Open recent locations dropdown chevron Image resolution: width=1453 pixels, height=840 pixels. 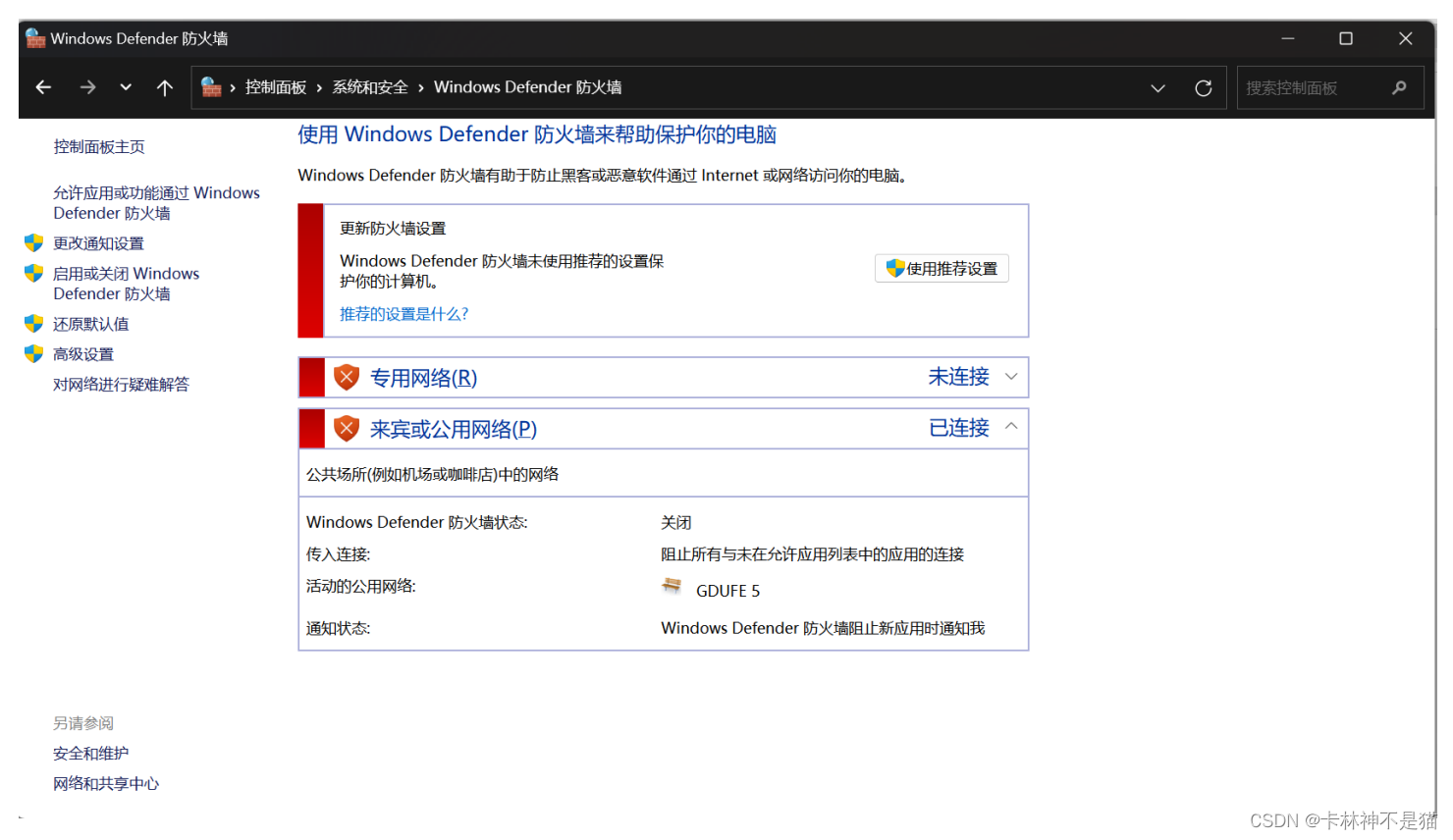coord(126,87)
